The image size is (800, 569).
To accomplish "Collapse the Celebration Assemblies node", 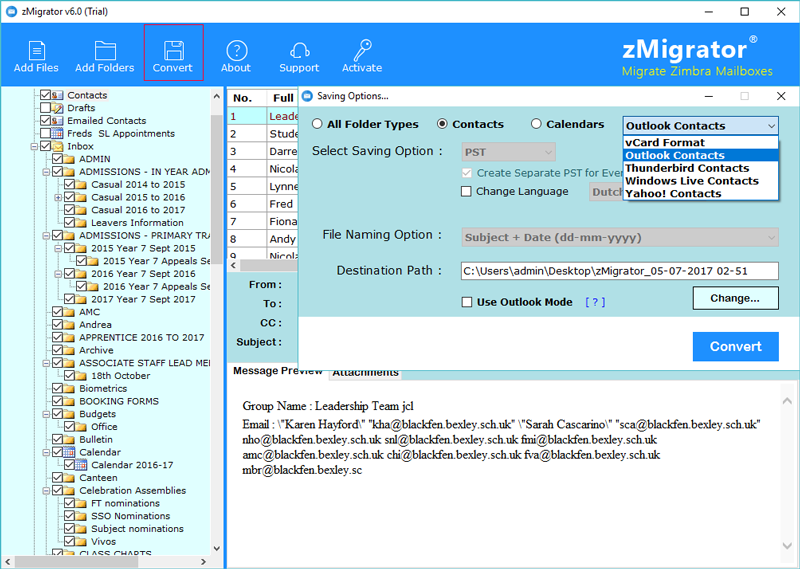I will 46,491.
